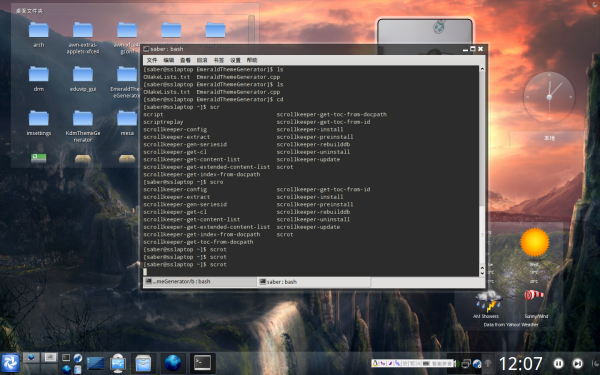Open the green recycle file icon
Viewport: 600px width, 375px height.
pos(39,158)
